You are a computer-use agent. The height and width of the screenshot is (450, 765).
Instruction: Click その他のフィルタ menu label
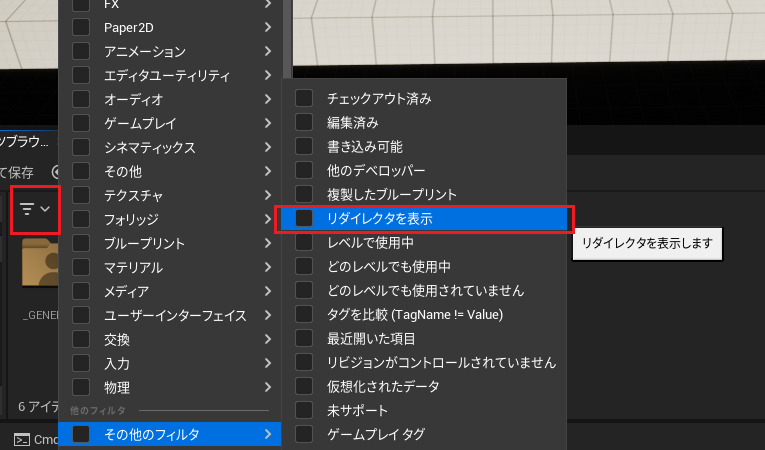[x=152, y=434]
